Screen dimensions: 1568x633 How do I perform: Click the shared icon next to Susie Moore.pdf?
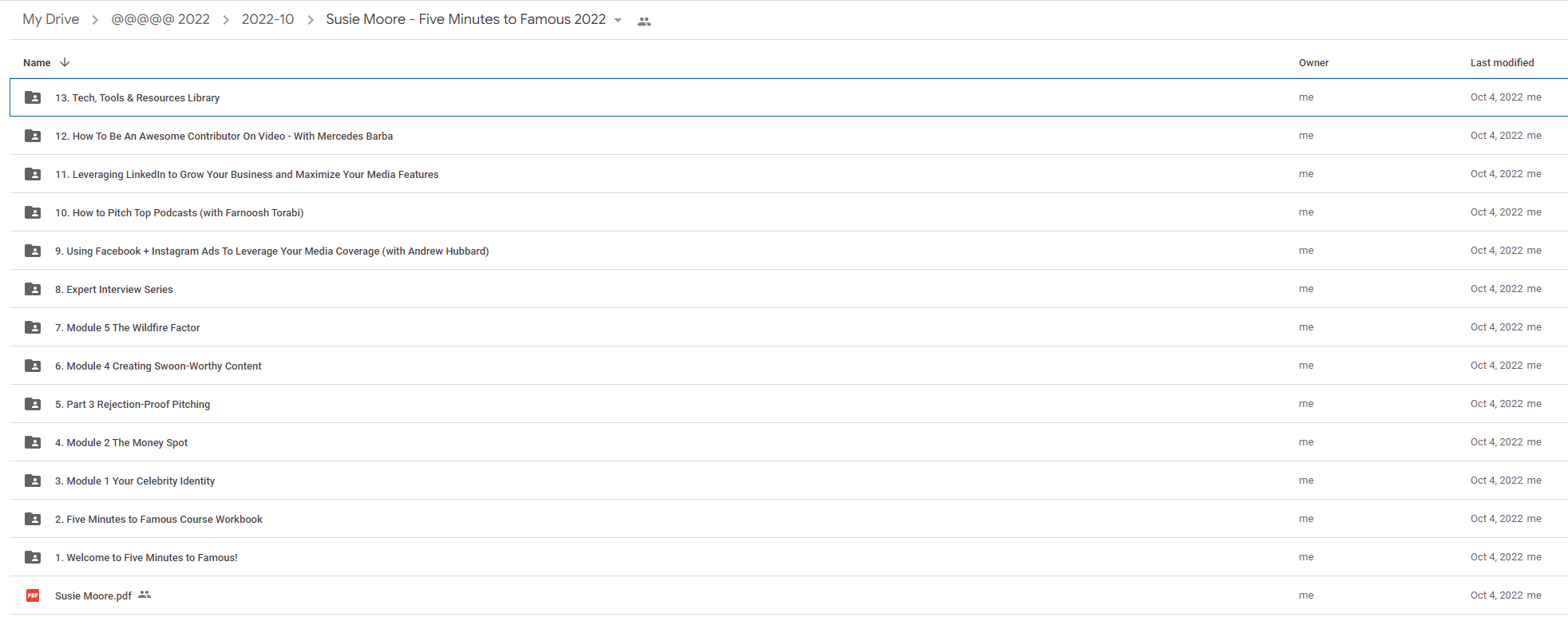[145, 595]
